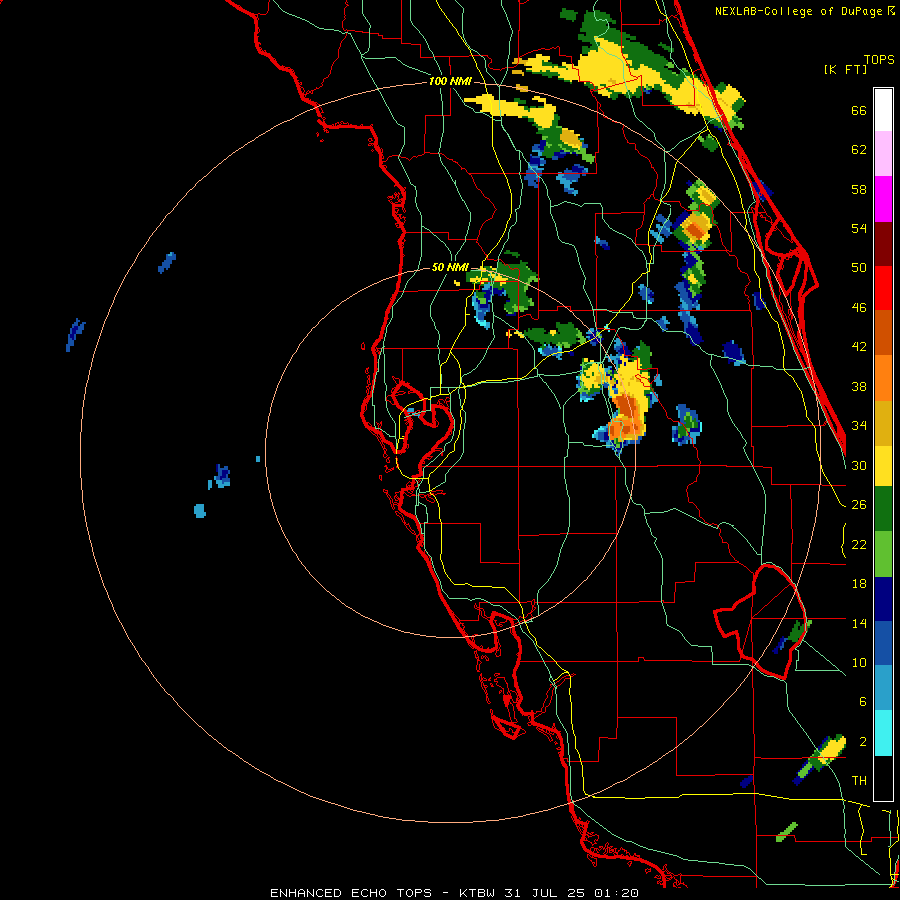The height and width of the screenshot is (900, 900).
Task: Click the legend value 38
Action: pyautogui.click(x=859, y=386)
